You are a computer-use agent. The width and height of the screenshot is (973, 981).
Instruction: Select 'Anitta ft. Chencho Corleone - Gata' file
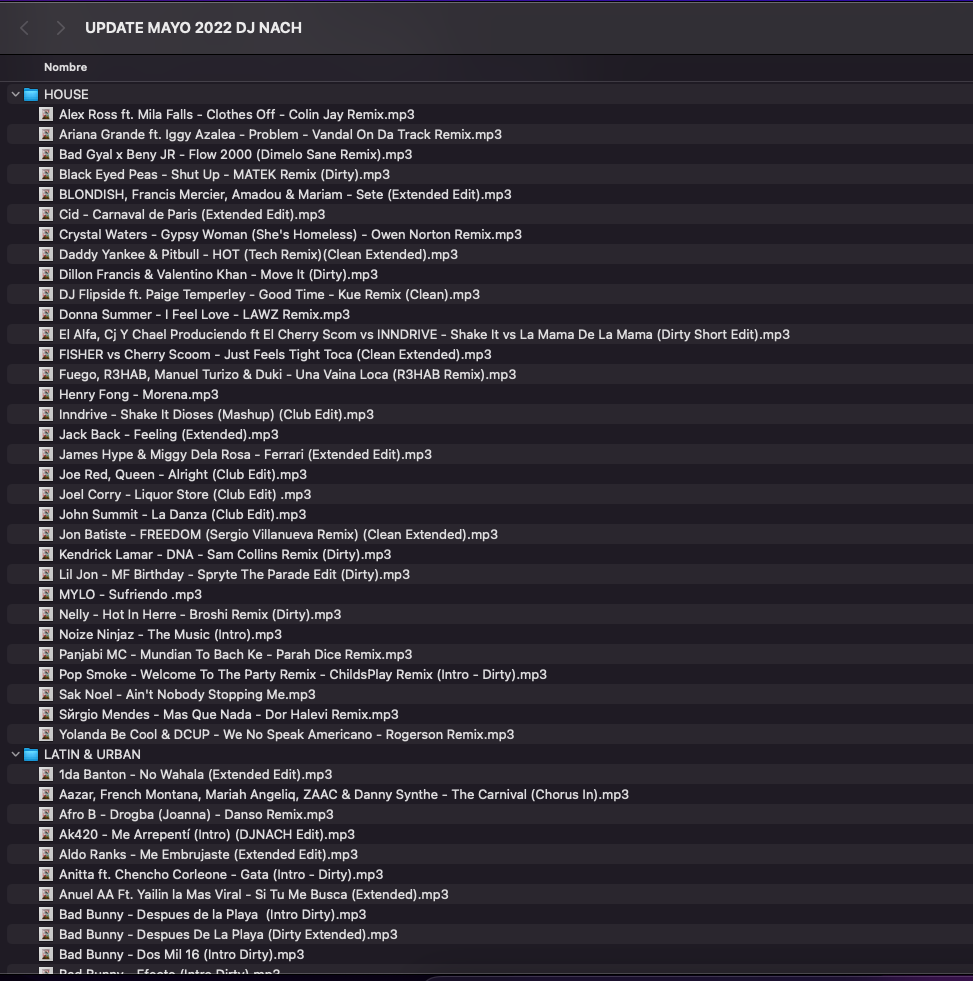click(221, 875)
